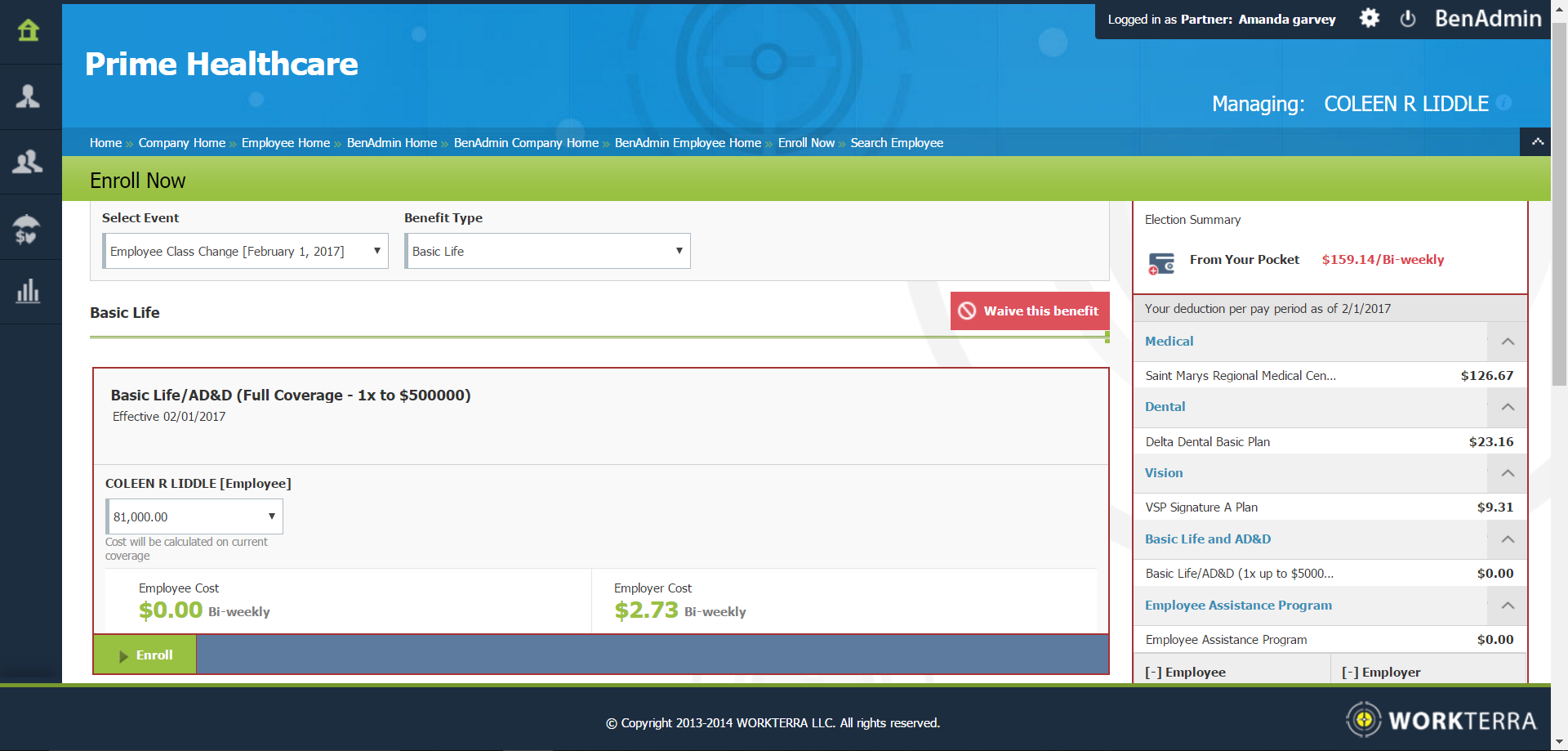Screen dimensions: 1568x751
Task: Open the single person icon in sidebar
Action: coord(29,96)
